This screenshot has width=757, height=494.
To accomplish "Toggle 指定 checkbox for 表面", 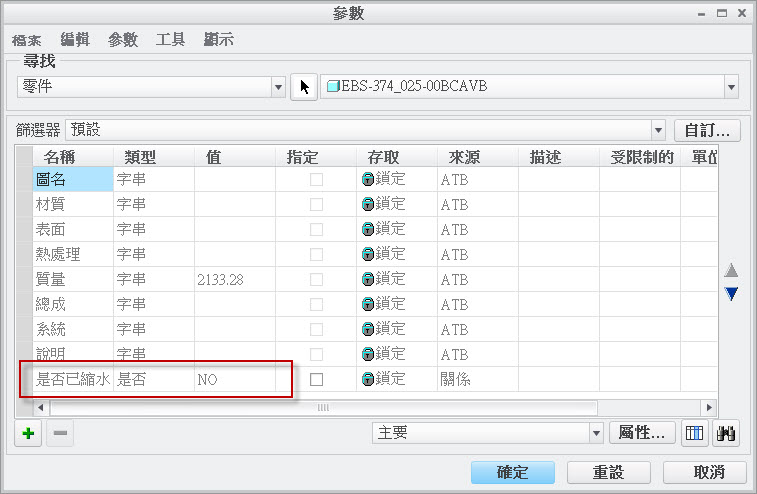I will coord(316,229).
